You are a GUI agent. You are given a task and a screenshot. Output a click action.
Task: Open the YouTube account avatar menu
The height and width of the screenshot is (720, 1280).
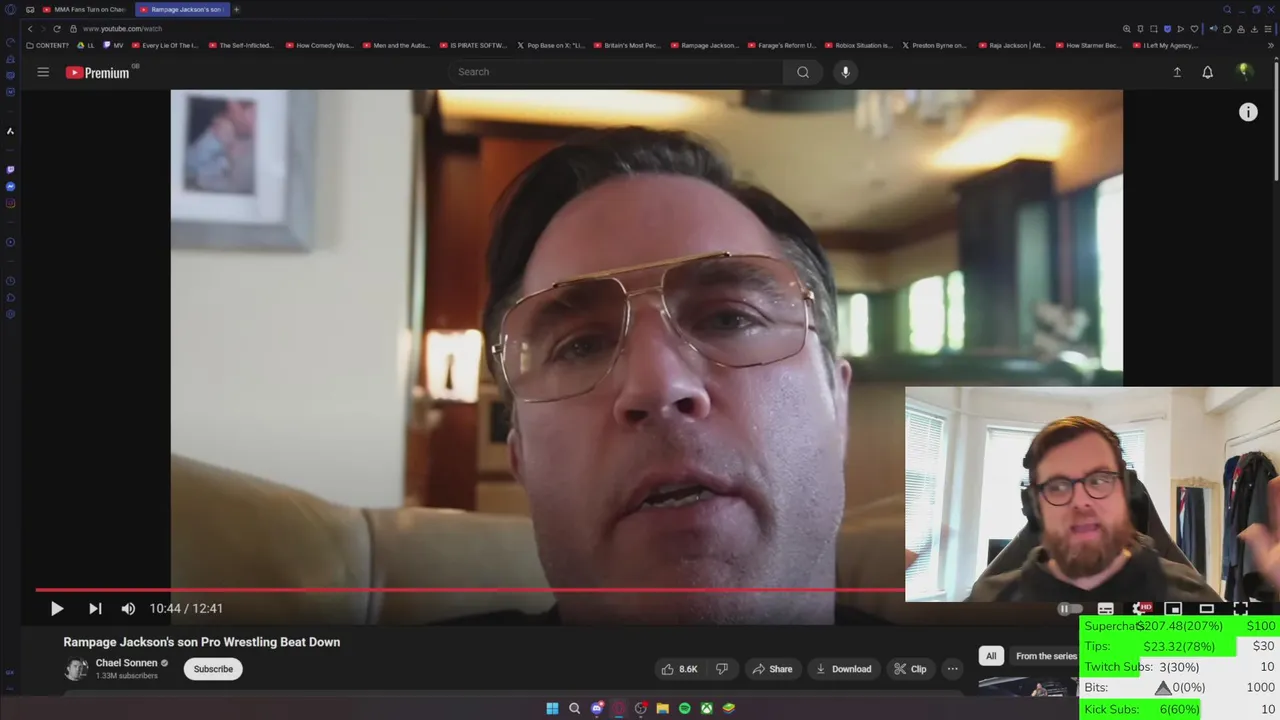pyautogui.click(x=1245, y=72)
